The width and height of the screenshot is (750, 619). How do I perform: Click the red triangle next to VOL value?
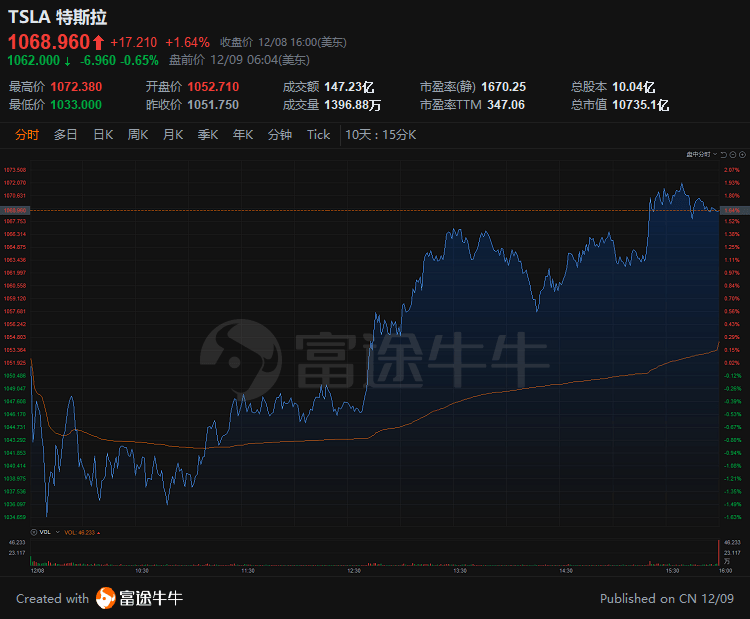click(99, 532)
